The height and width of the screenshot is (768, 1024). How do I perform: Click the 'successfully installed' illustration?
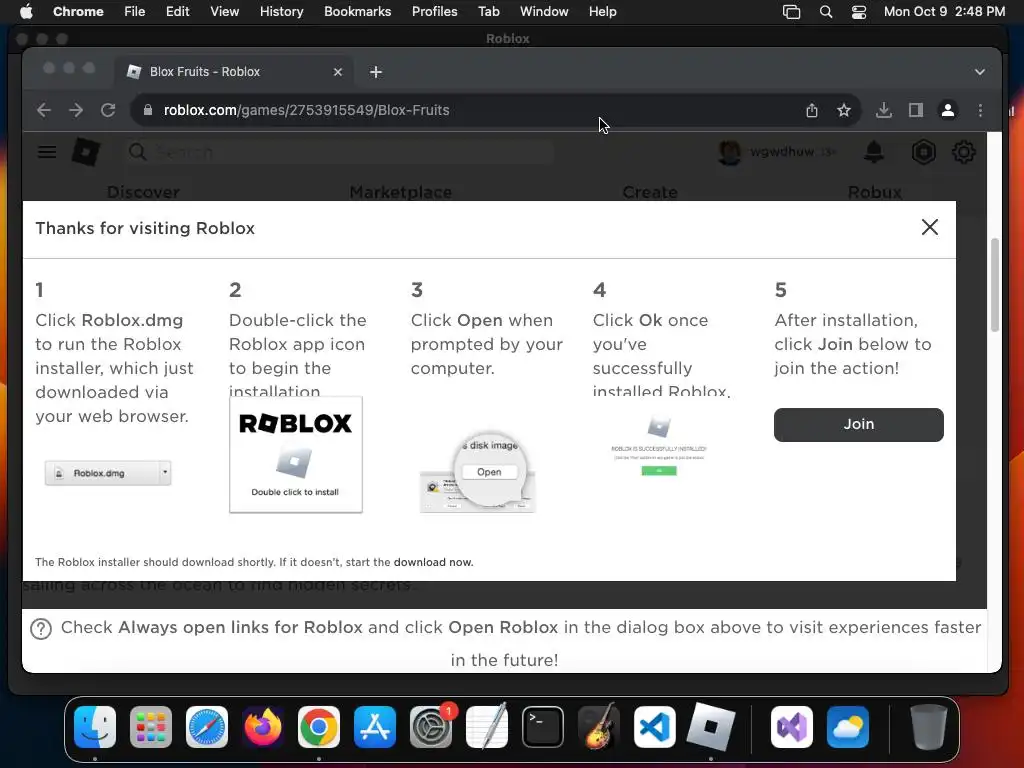[x=659, y=445]
